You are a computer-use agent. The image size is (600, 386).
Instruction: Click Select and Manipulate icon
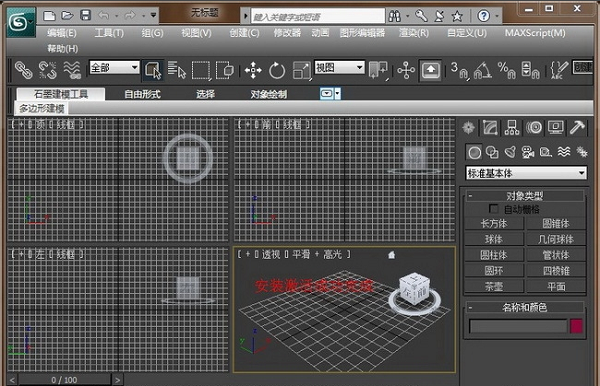click(406, 70)
